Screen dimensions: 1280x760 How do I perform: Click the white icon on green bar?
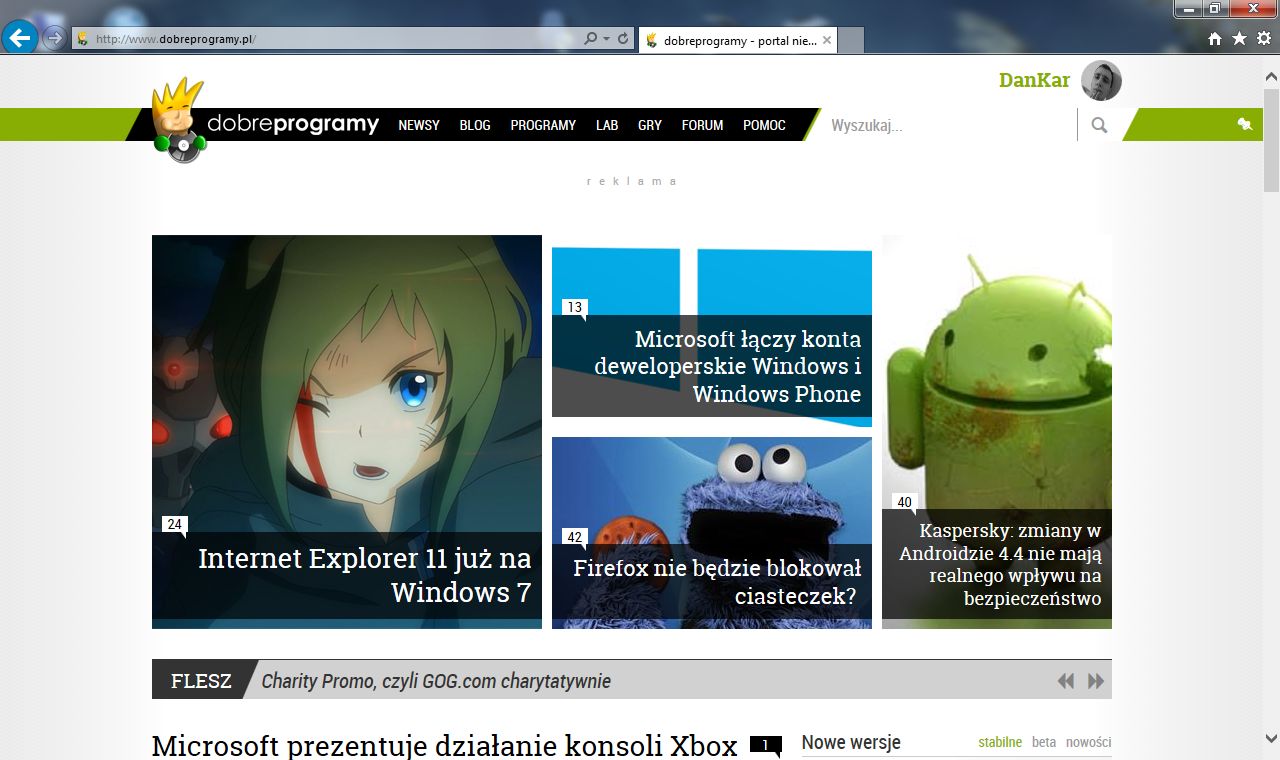click(1245, 124)
